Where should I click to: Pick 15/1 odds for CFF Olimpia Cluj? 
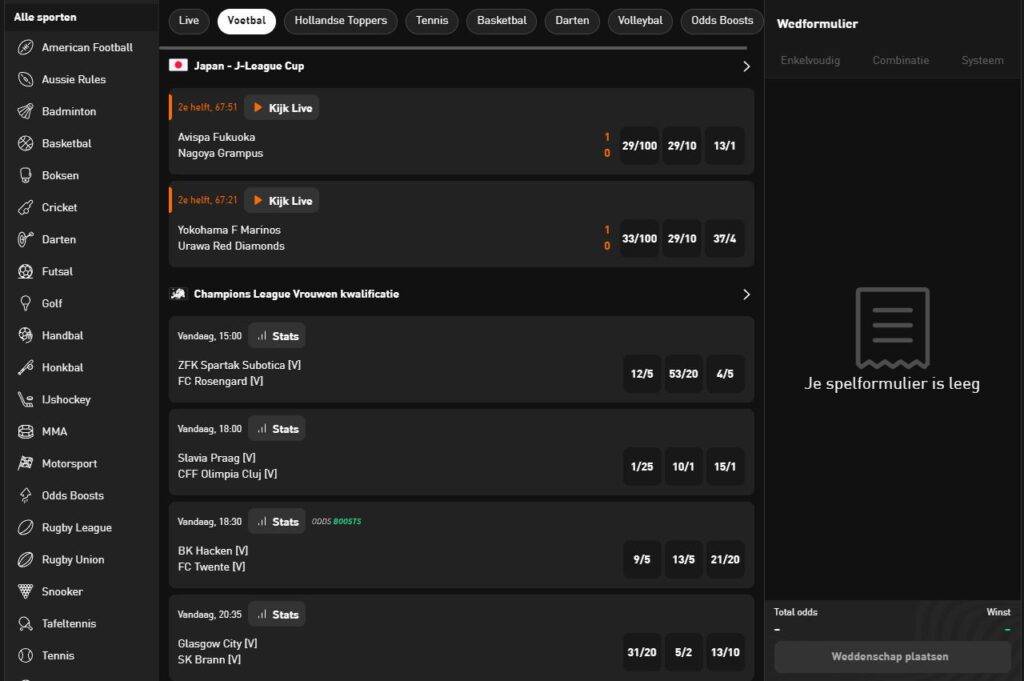(725, 466)
